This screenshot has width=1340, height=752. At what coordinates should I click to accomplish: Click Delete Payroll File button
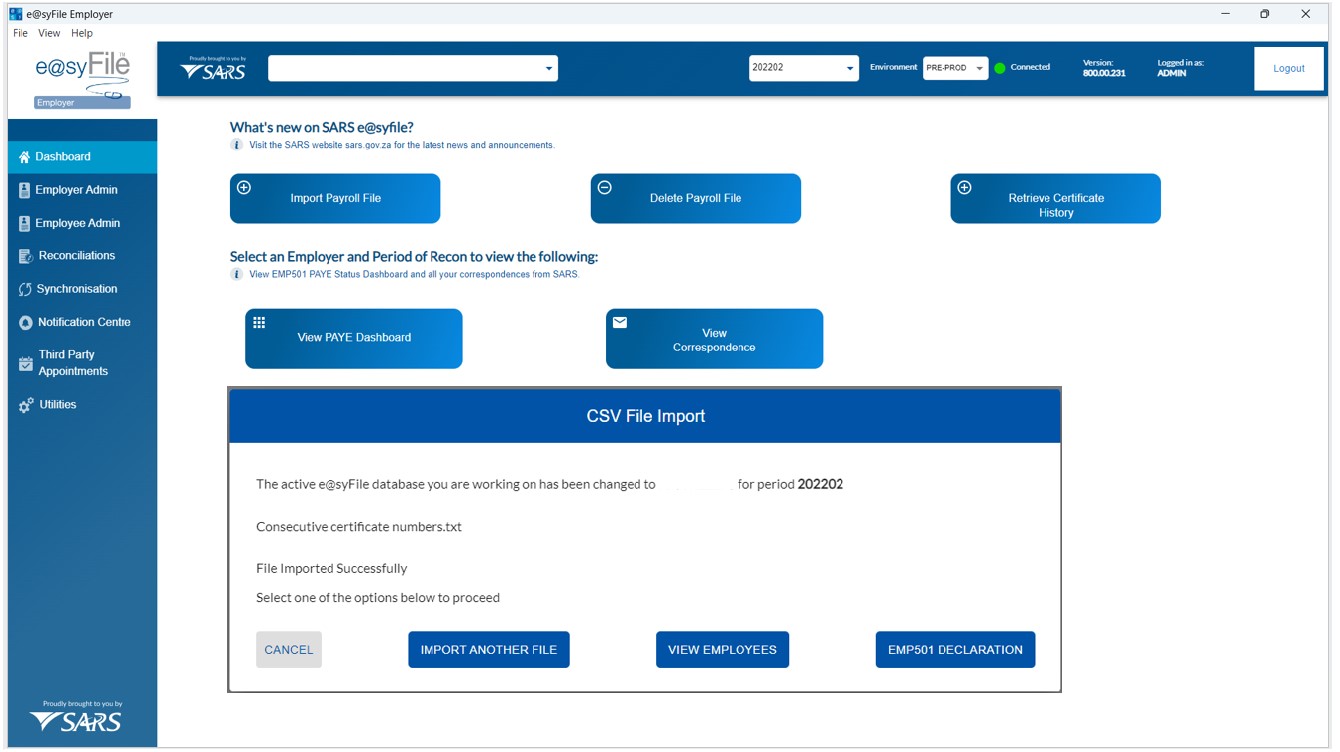pos(695,198)
